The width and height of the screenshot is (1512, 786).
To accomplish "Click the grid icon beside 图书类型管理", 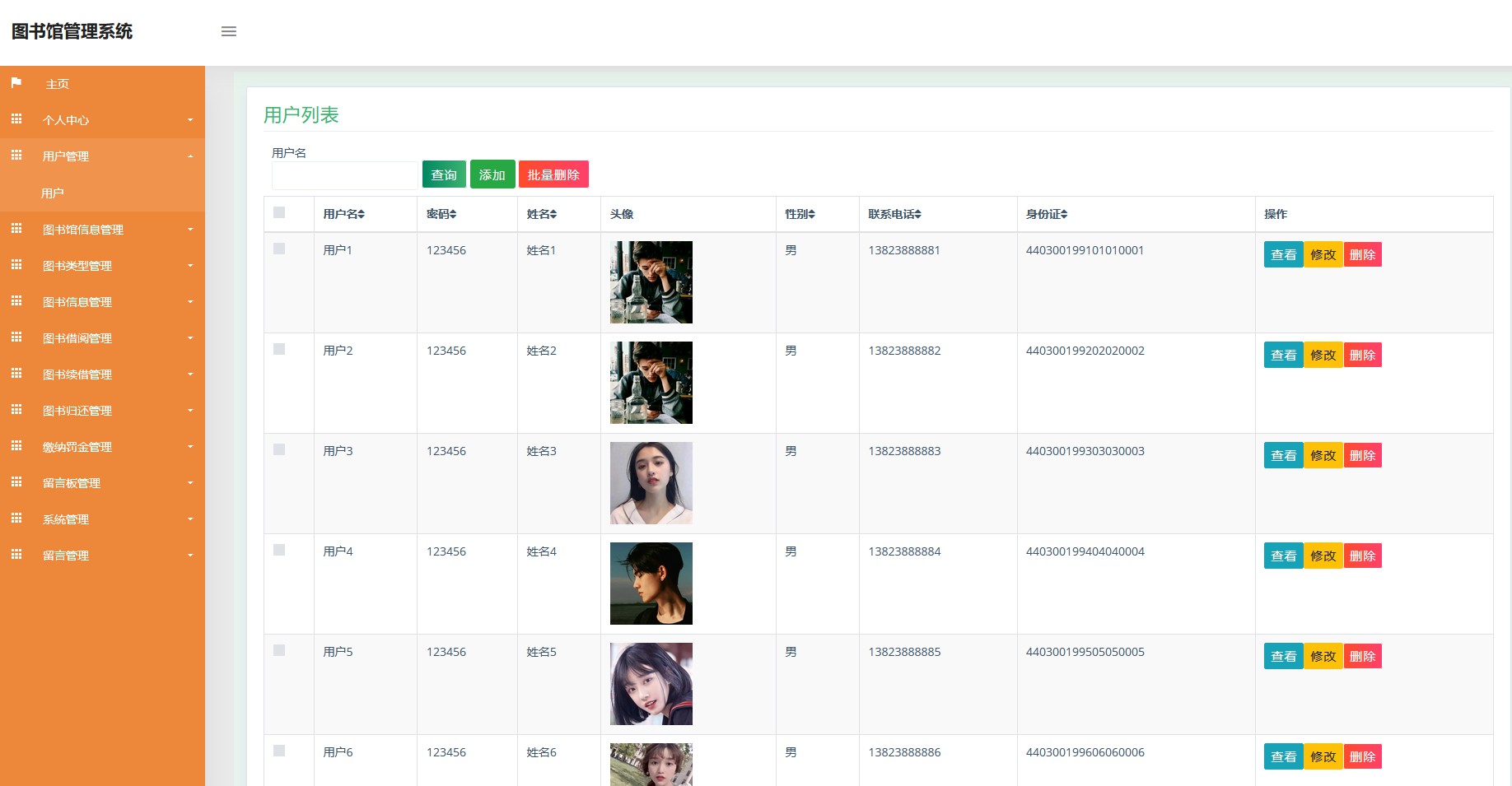I will point(16,265).
